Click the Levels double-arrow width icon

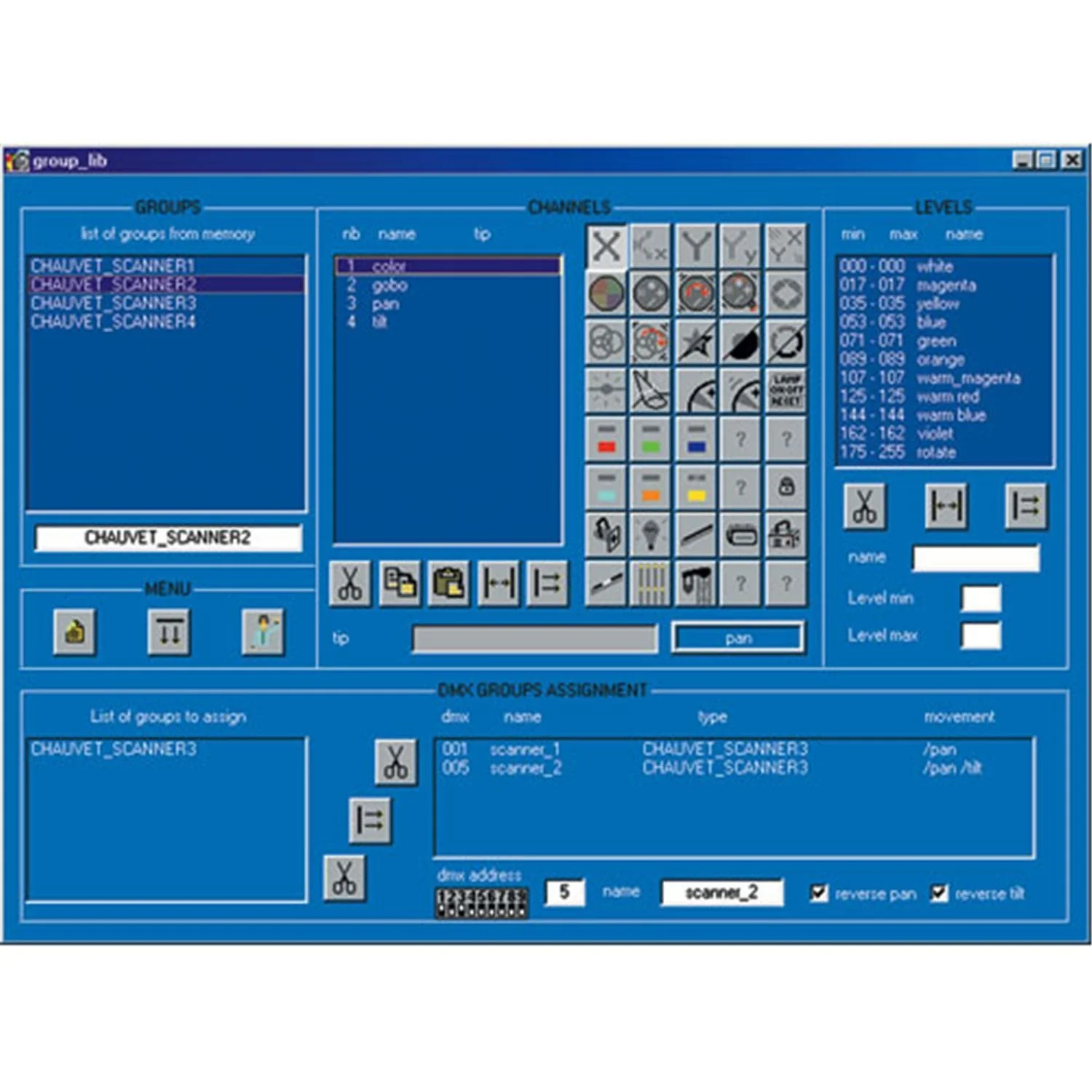(x=946, y=505)
